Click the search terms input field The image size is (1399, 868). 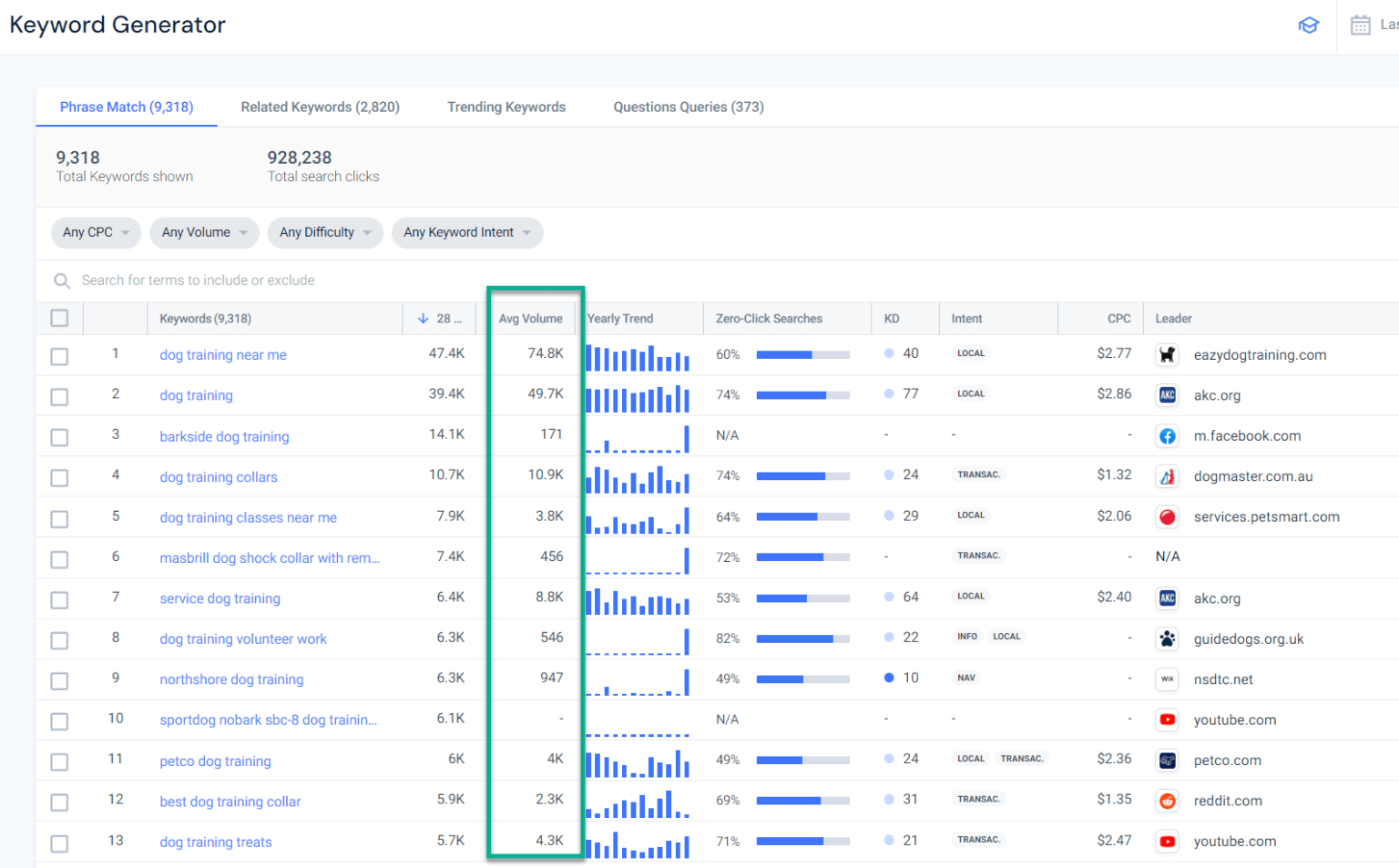(x=273, y=280)
